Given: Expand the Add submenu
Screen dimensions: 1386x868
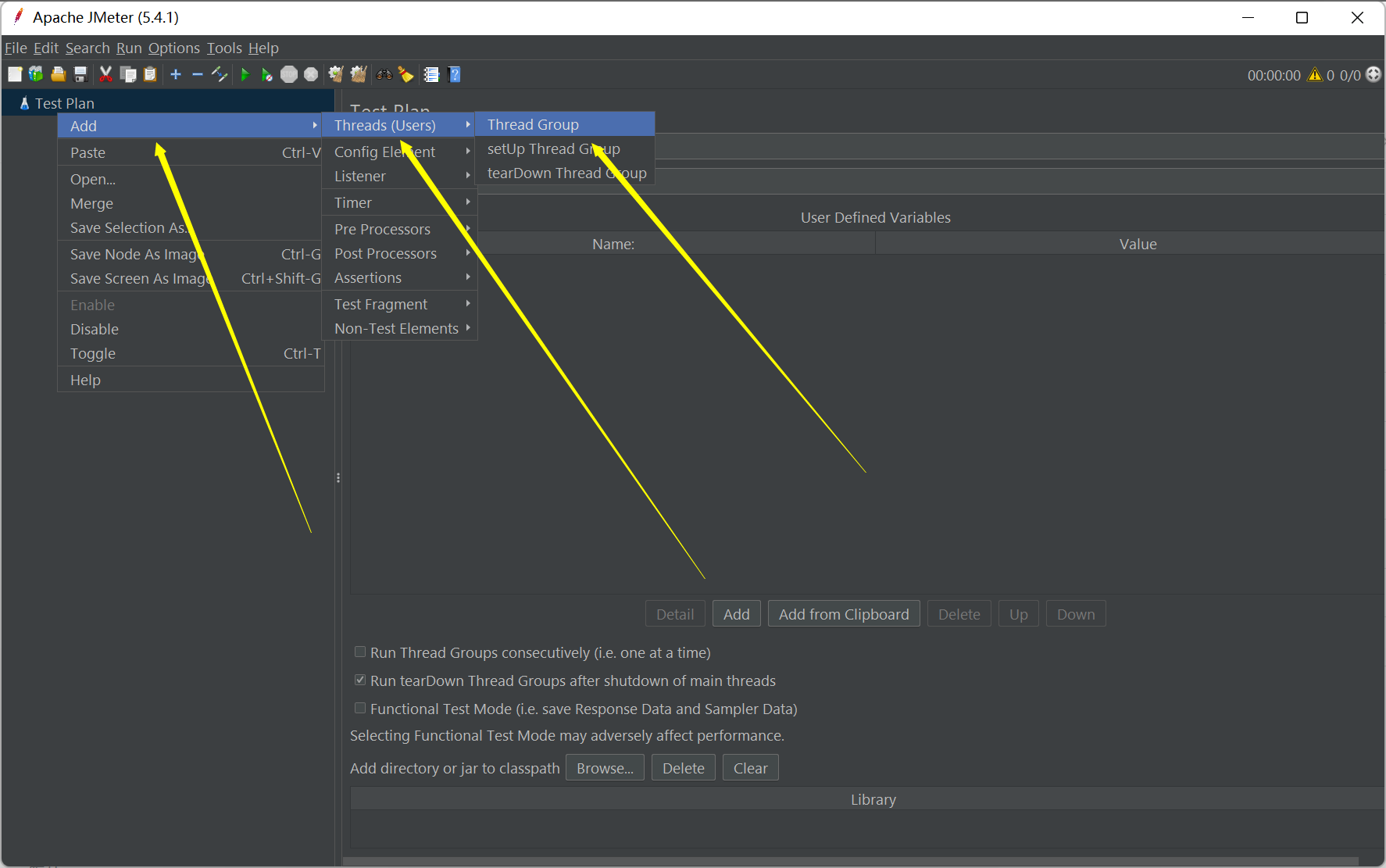Looking at the screenshot, I should coord(190,126).
